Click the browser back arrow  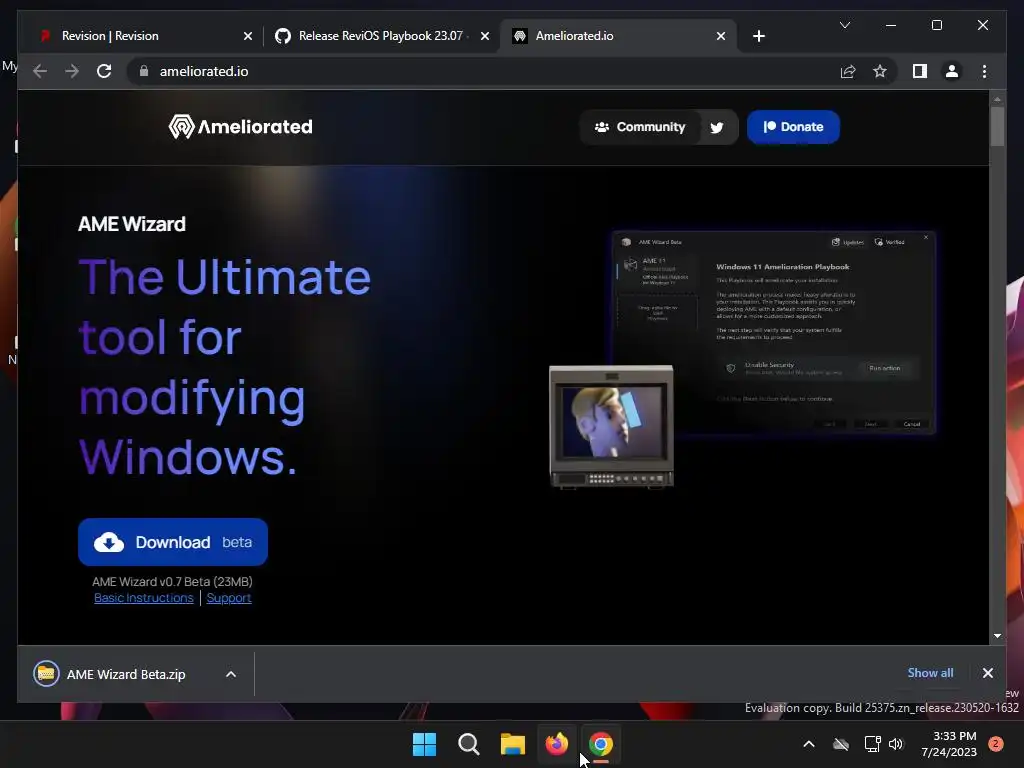40,71
